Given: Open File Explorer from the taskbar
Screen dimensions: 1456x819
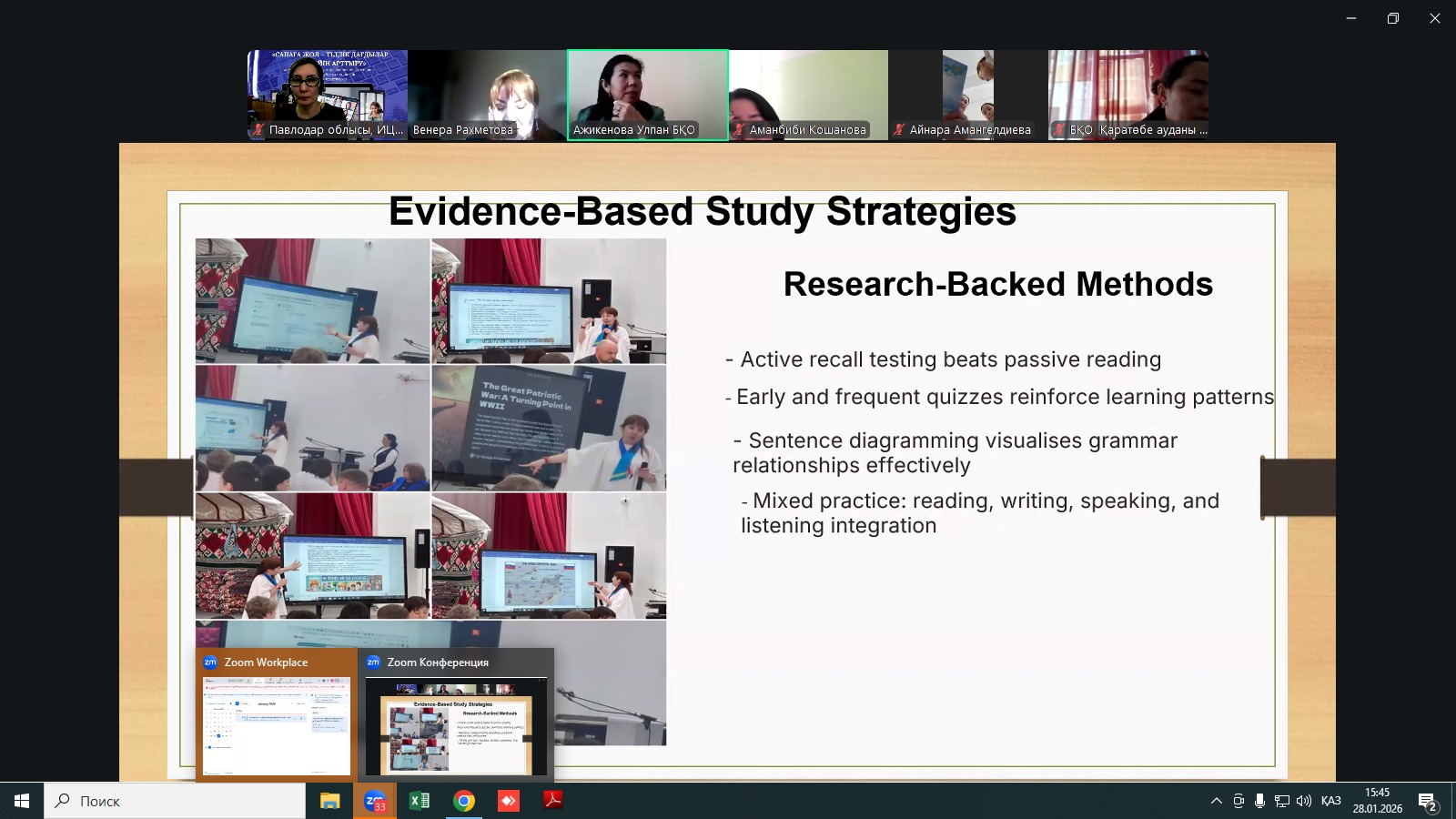Looking at the screenshot, I should coord(329,801).
